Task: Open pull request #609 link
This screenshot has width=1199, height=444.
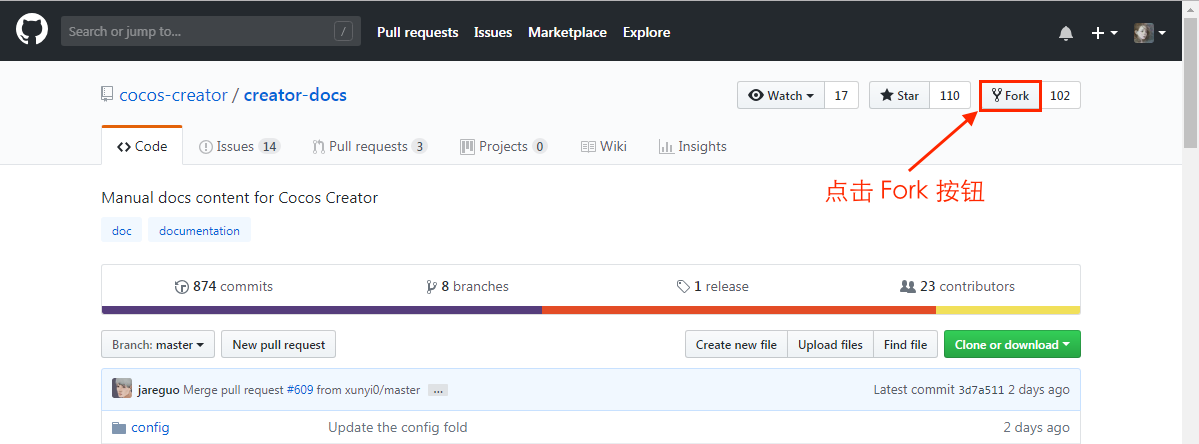Action: click(300, 390)
